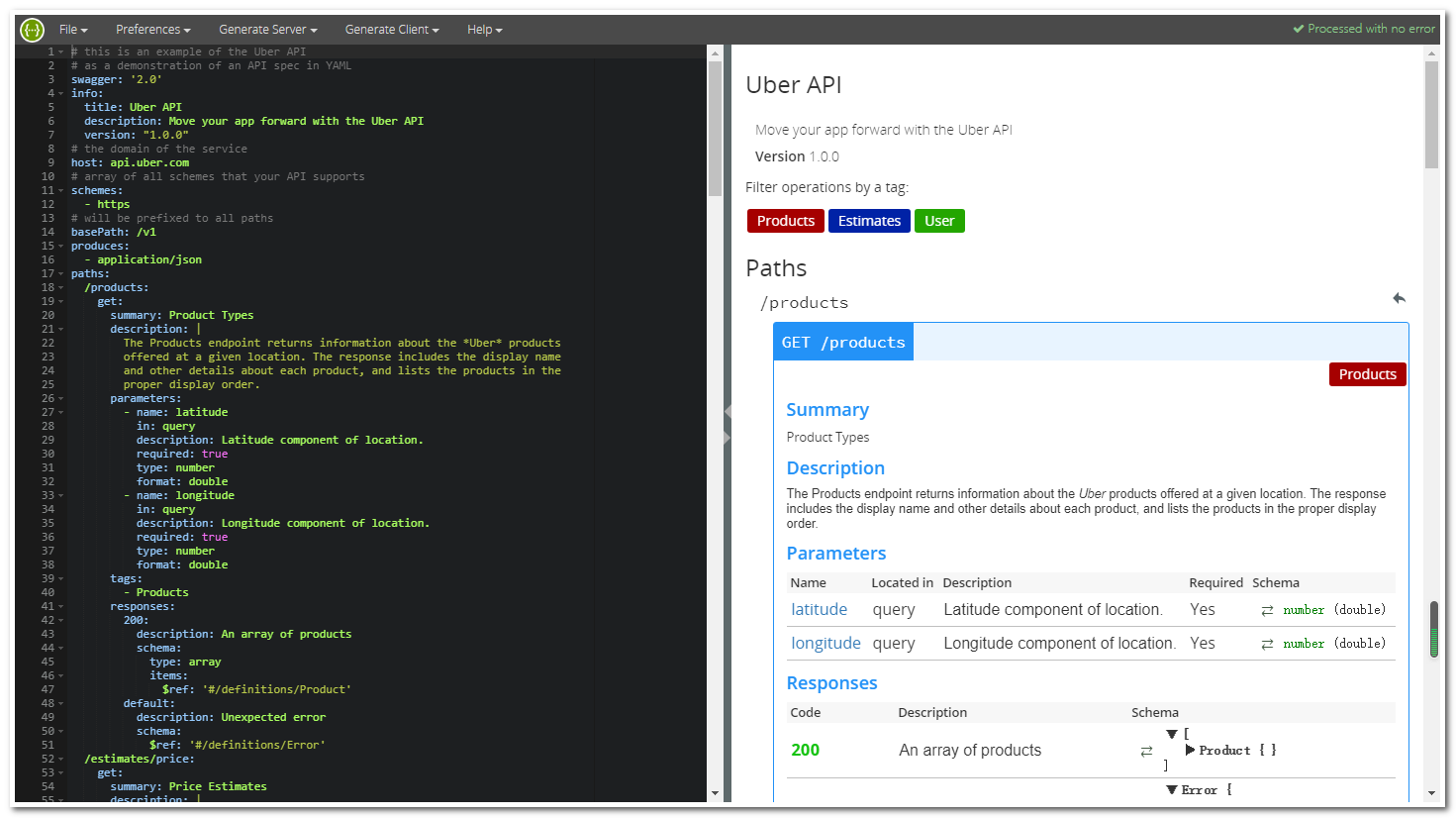The height and width of the screenshot is (818, 1456).
Task: Click the editor scrollbar down arrow
Action: coord(715,793)
